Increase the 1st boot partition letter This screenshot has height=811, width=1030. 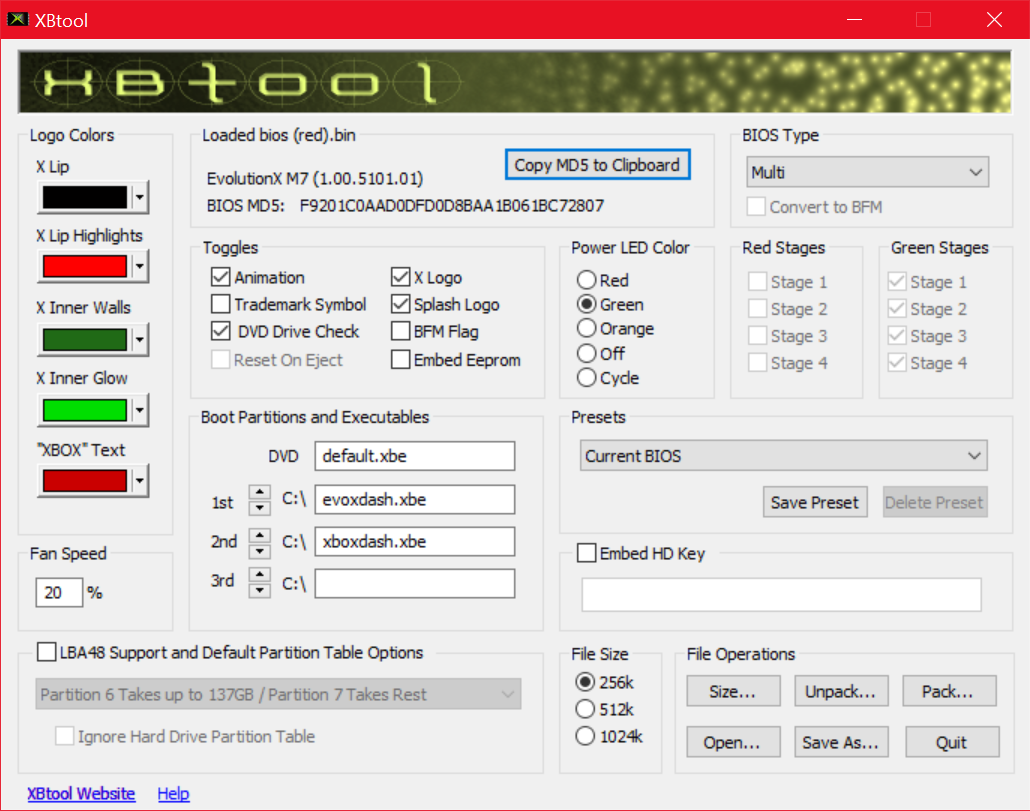(x=260, y=493)
